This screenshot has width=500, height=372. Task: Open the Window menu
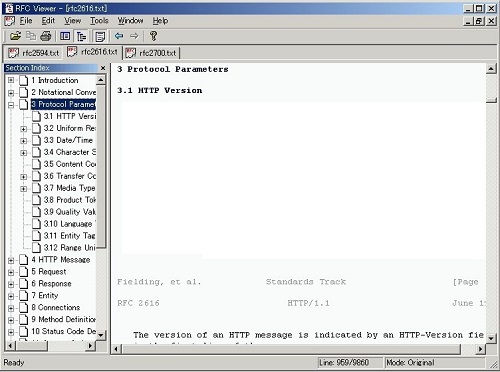pyautogui.click(x=130, y=21)
